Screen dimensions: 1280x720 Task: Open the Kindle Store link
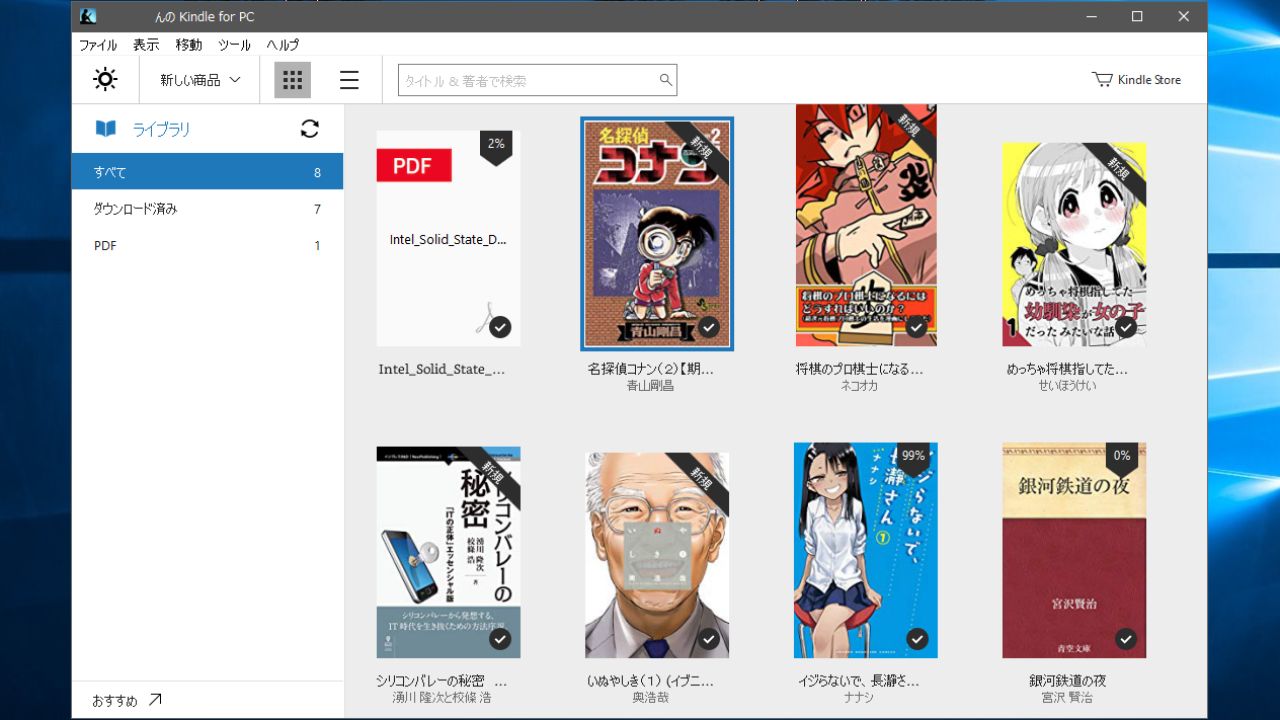coord(1136,80)
